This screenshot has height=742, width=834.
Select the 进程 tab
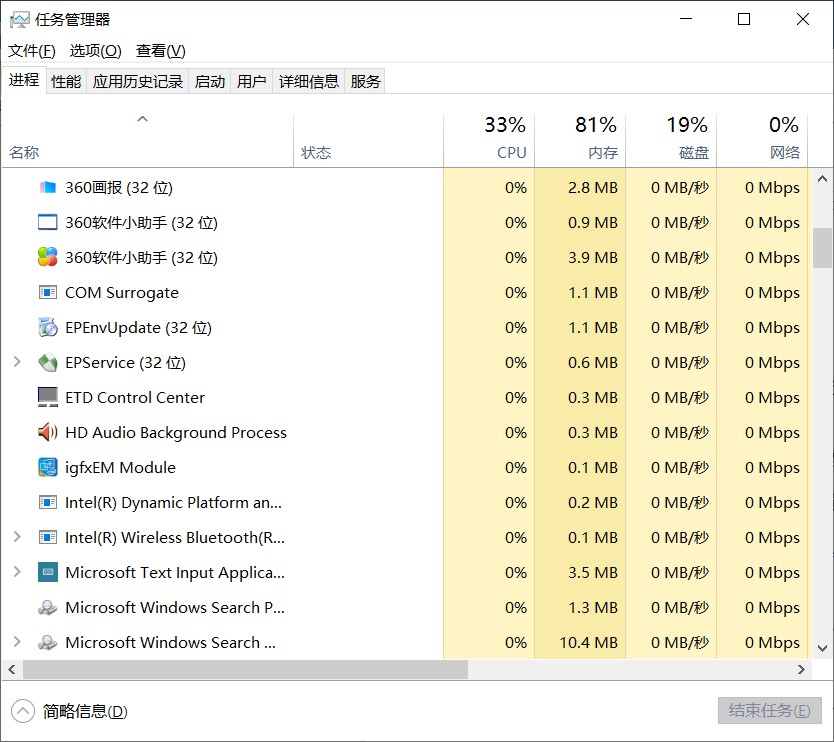tap(23, 80)
